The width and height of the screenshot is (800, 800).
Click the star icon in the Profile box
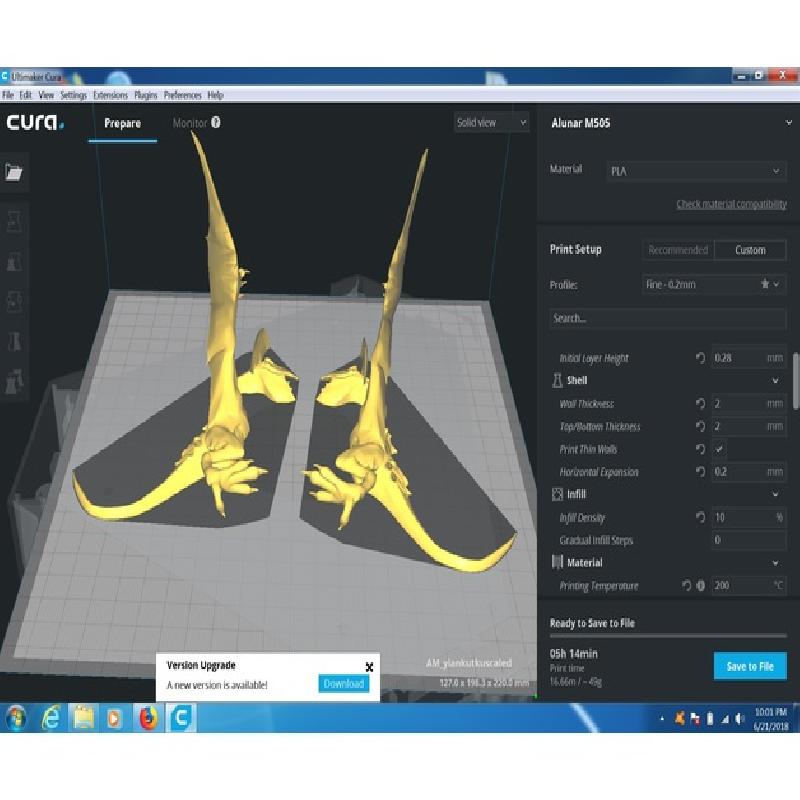pyautogui.click(x=765, y=284)
